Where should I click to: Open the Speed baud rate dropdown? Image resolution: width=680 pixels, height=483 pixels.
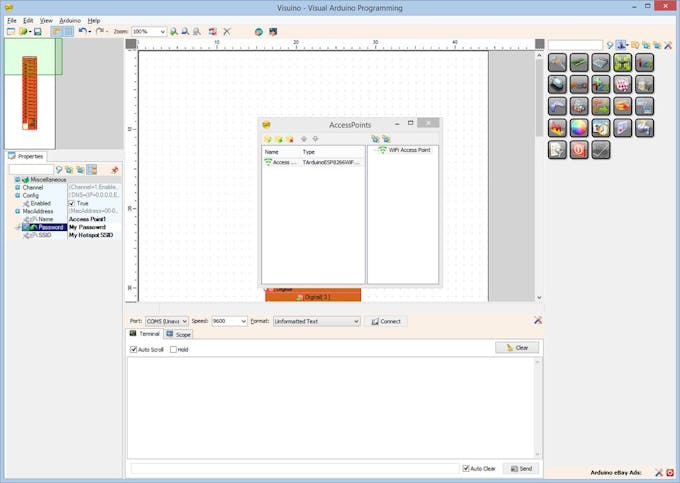click(241, 321)
